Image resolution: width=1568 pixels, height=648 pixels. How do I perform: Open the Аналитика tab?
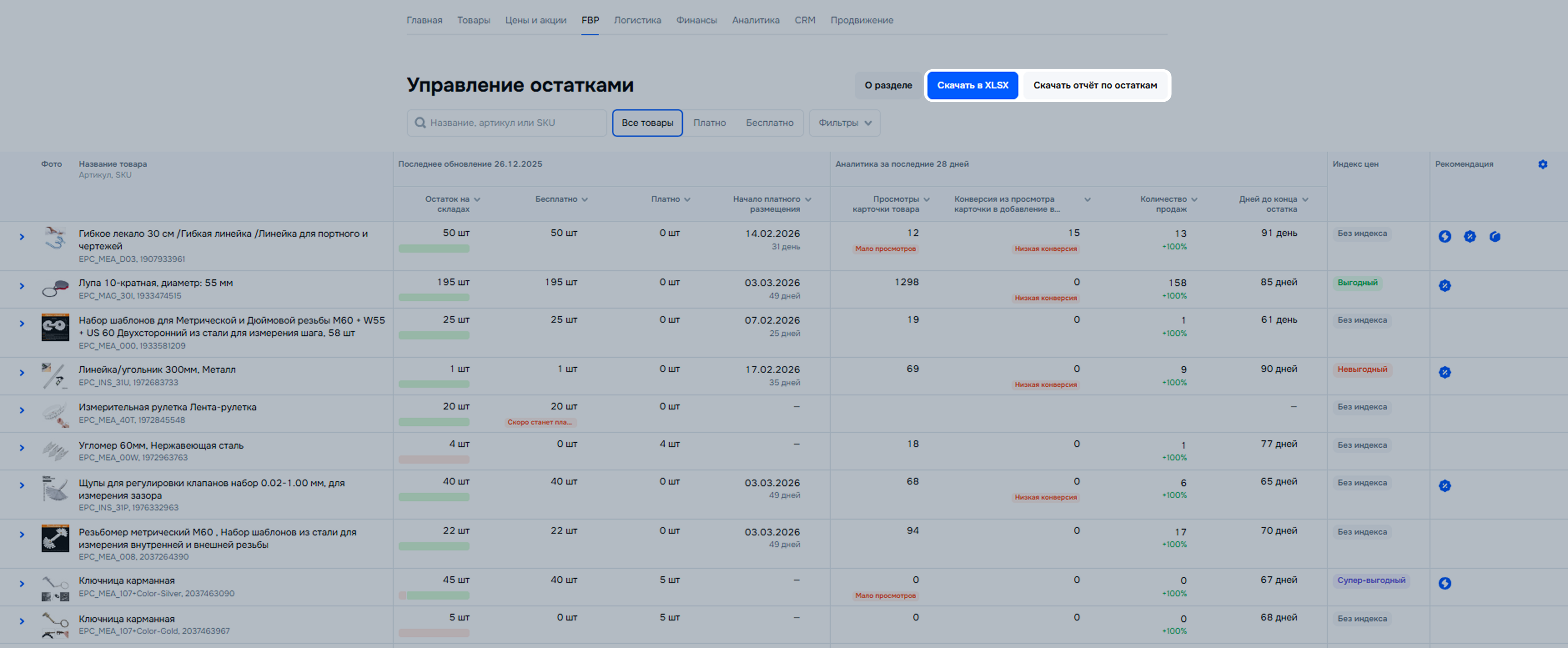(x=755, y=20)
